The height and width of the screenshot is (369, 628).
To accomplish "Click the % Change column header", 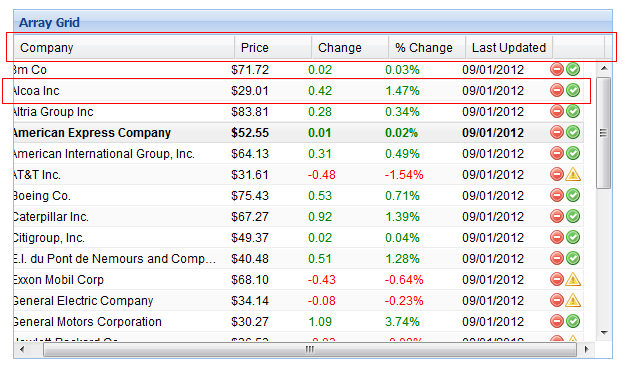I will tap(427, 48).
